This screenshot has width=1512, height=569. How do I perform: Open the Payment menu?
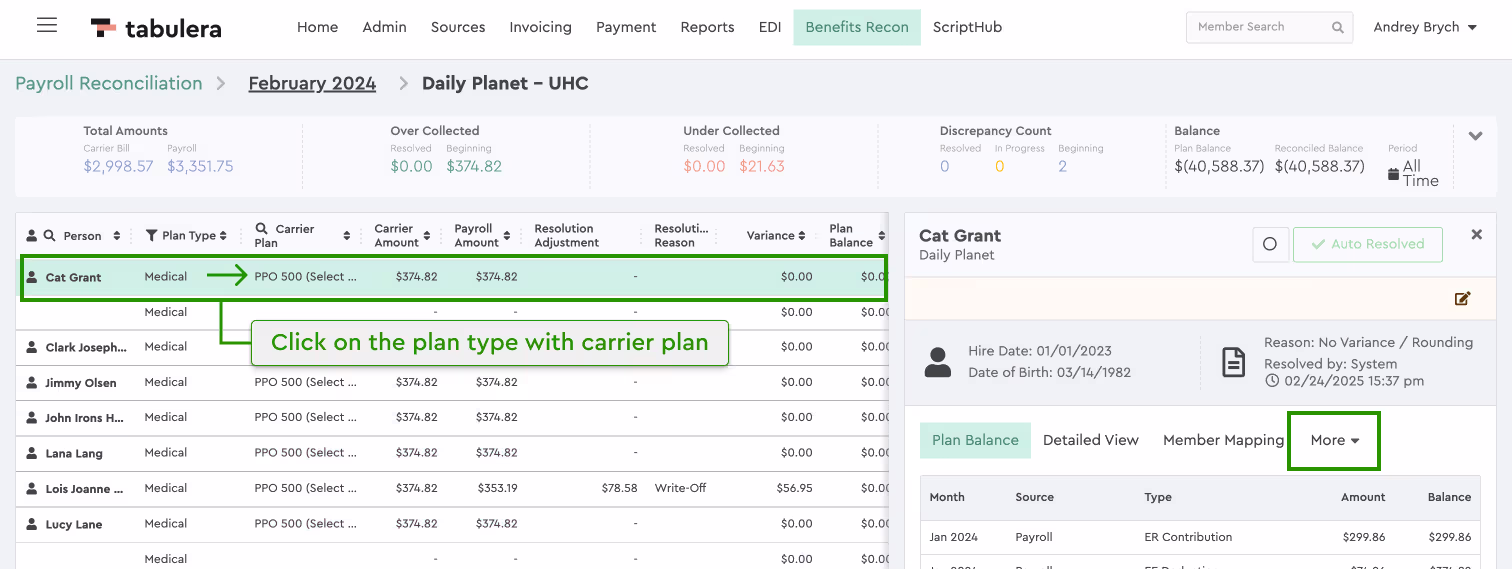click(x=626, y=27)
